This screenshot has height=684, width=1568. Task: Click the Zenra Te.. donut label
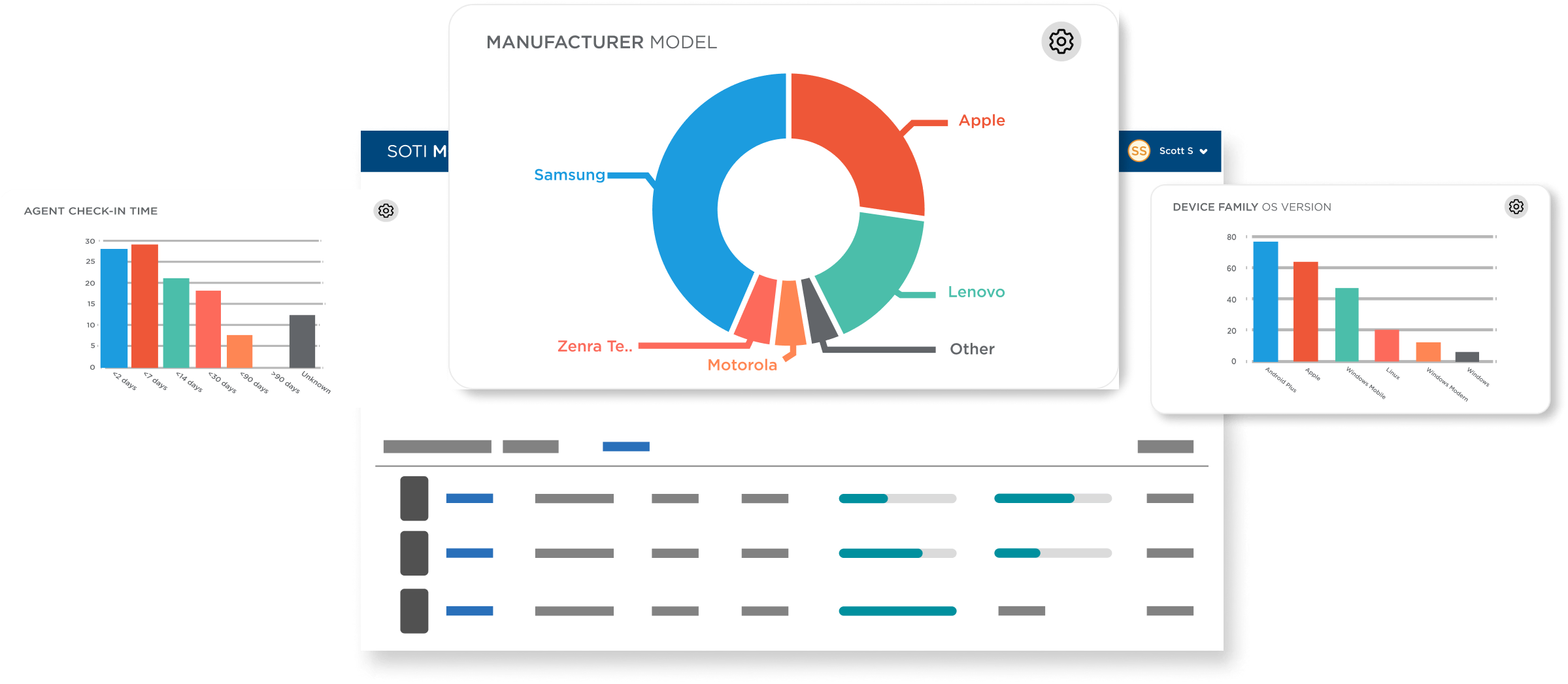594,346
